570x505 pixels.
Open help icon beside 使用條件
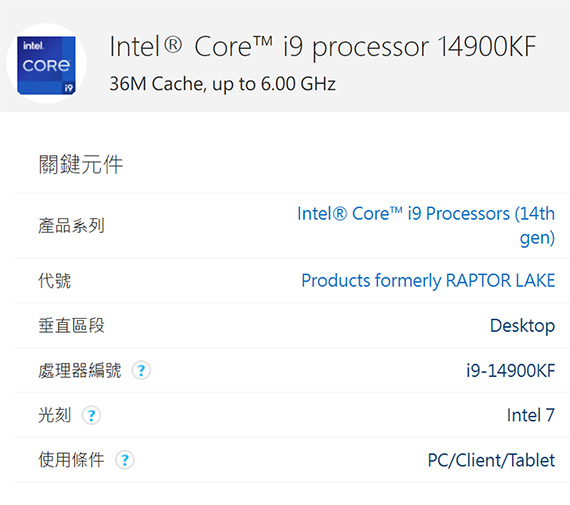tap(125, 460)
